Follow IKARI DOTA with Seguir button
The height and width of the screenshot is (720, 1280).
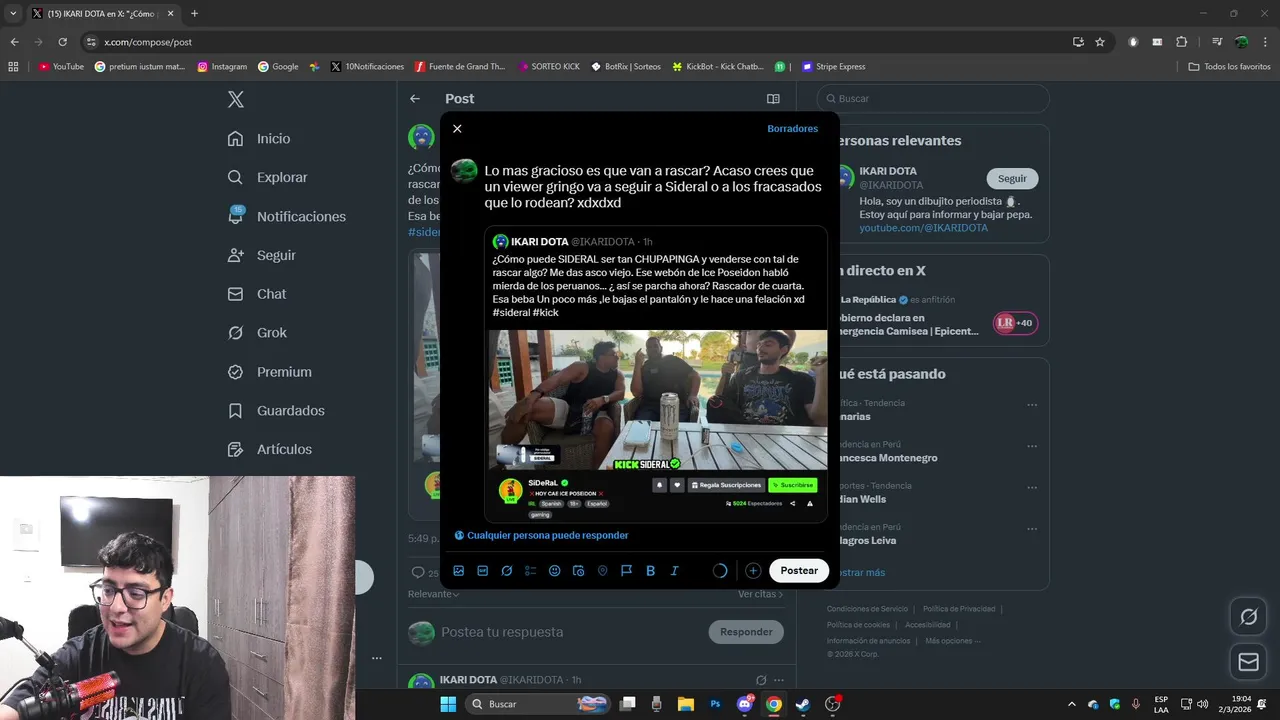pos(1012,179)
